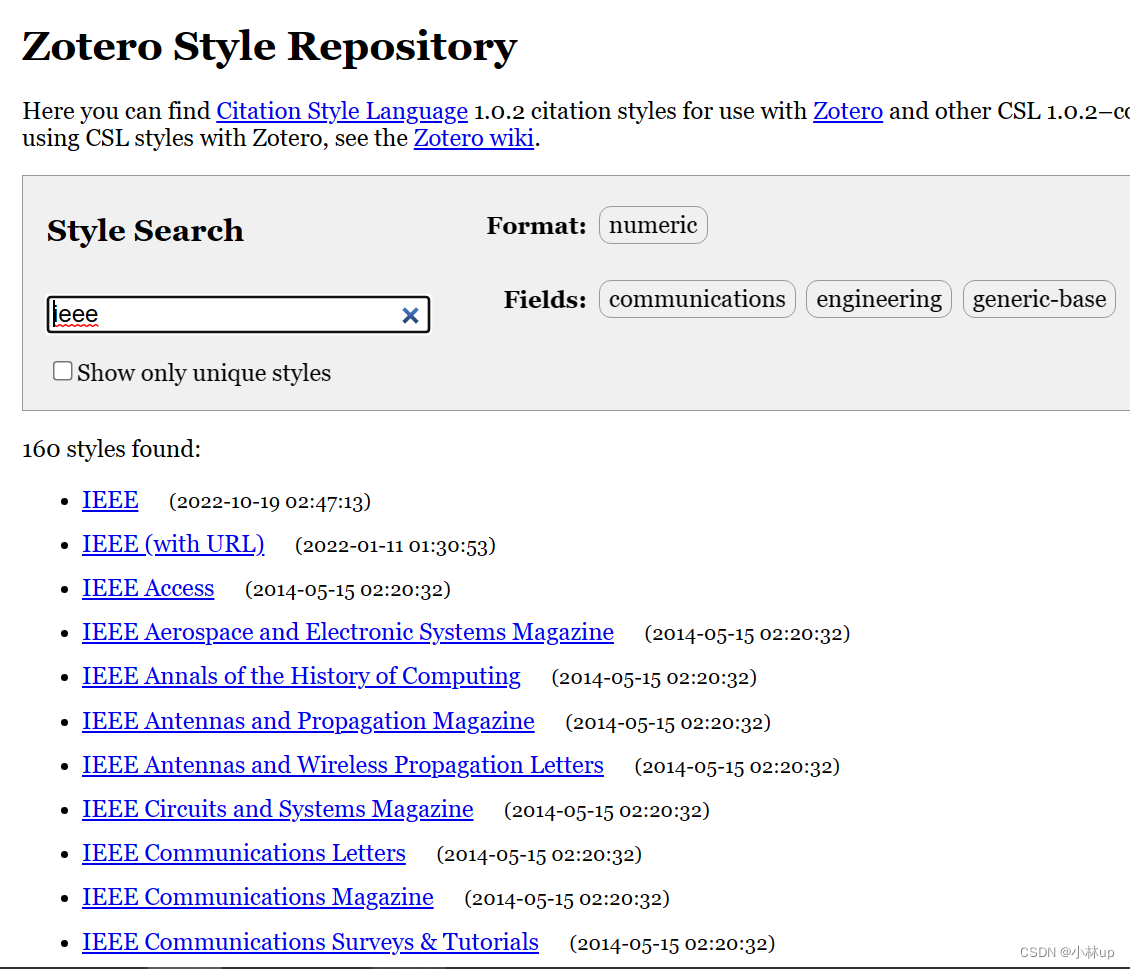Open IEEE Antennas and Wireless Propagation Letters
Viewport: 1130px width, 969px height.
[343, 765]
